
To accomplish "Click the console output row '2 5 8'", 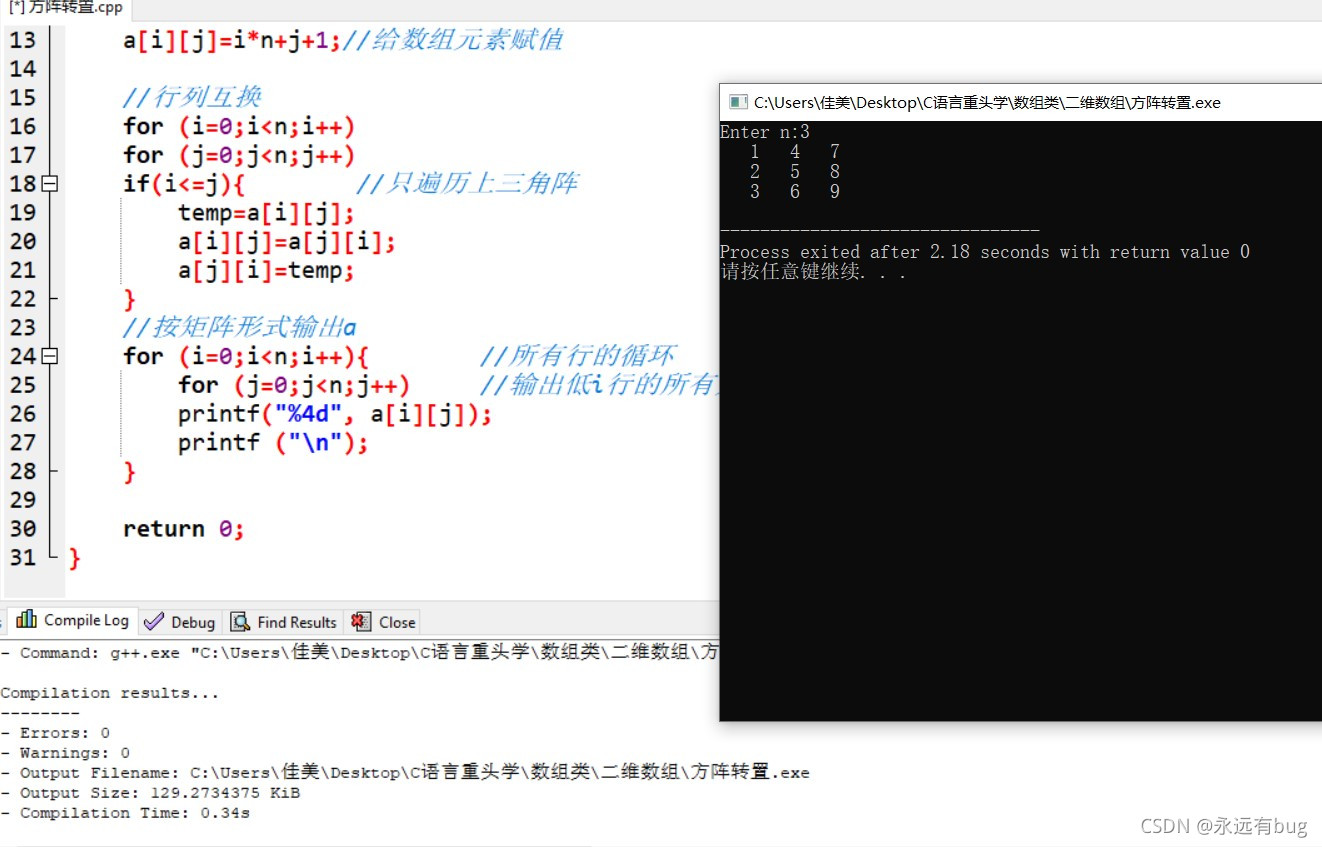I will point(795,172).
